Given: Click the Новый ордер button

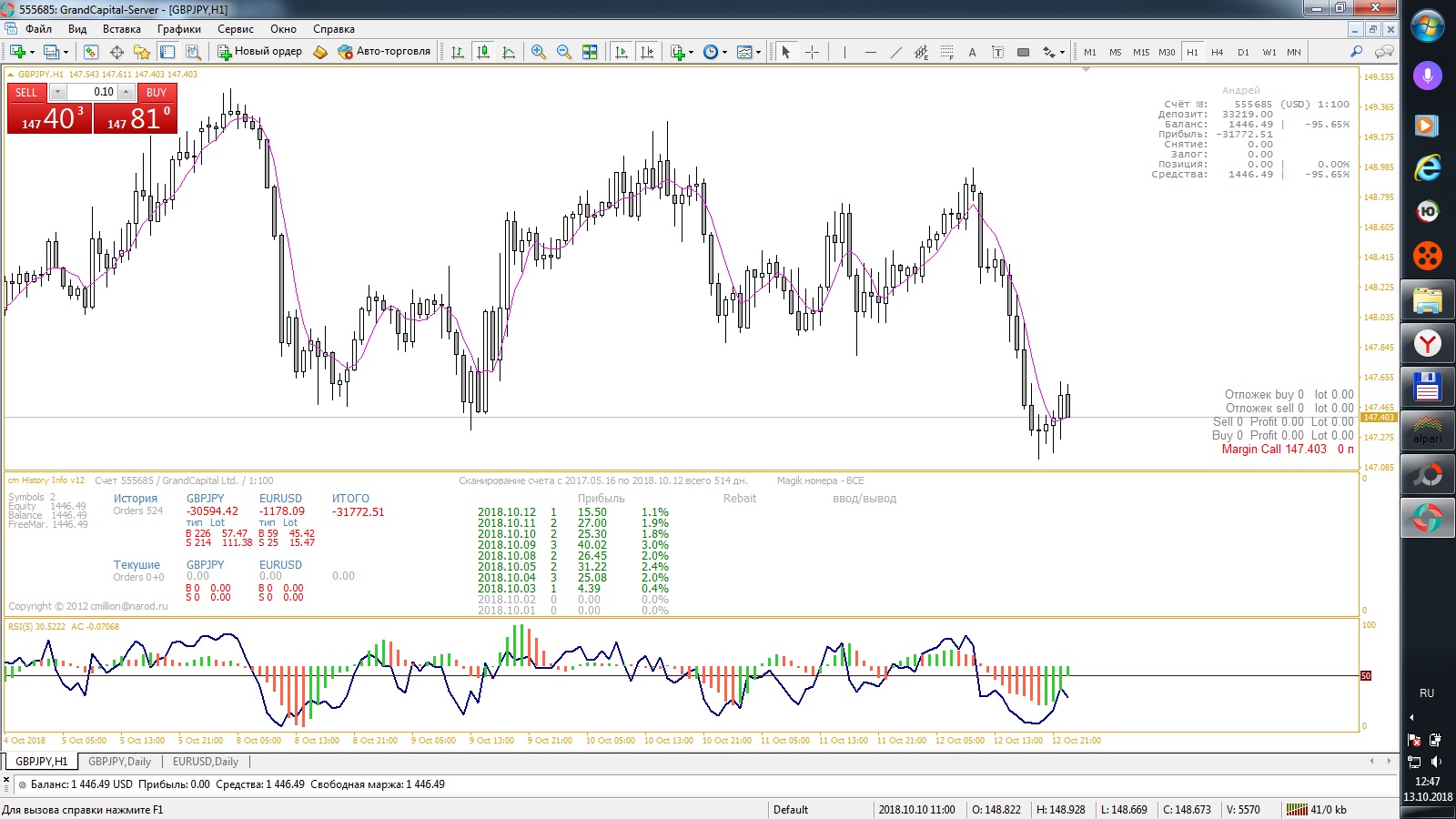Looking at the screenshot, I should 259,52.
